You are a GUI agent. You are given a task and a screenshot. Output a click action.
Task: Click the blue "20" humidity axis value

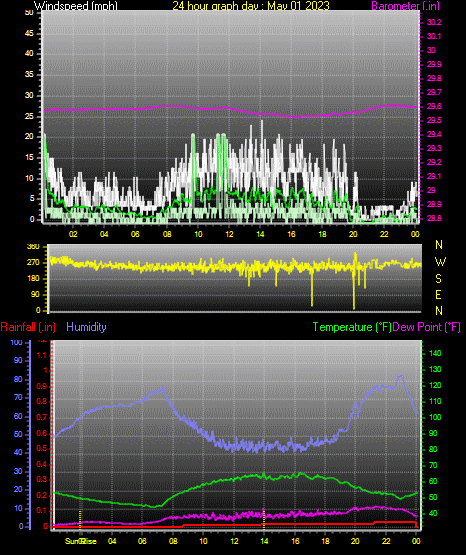click(18, 490)
